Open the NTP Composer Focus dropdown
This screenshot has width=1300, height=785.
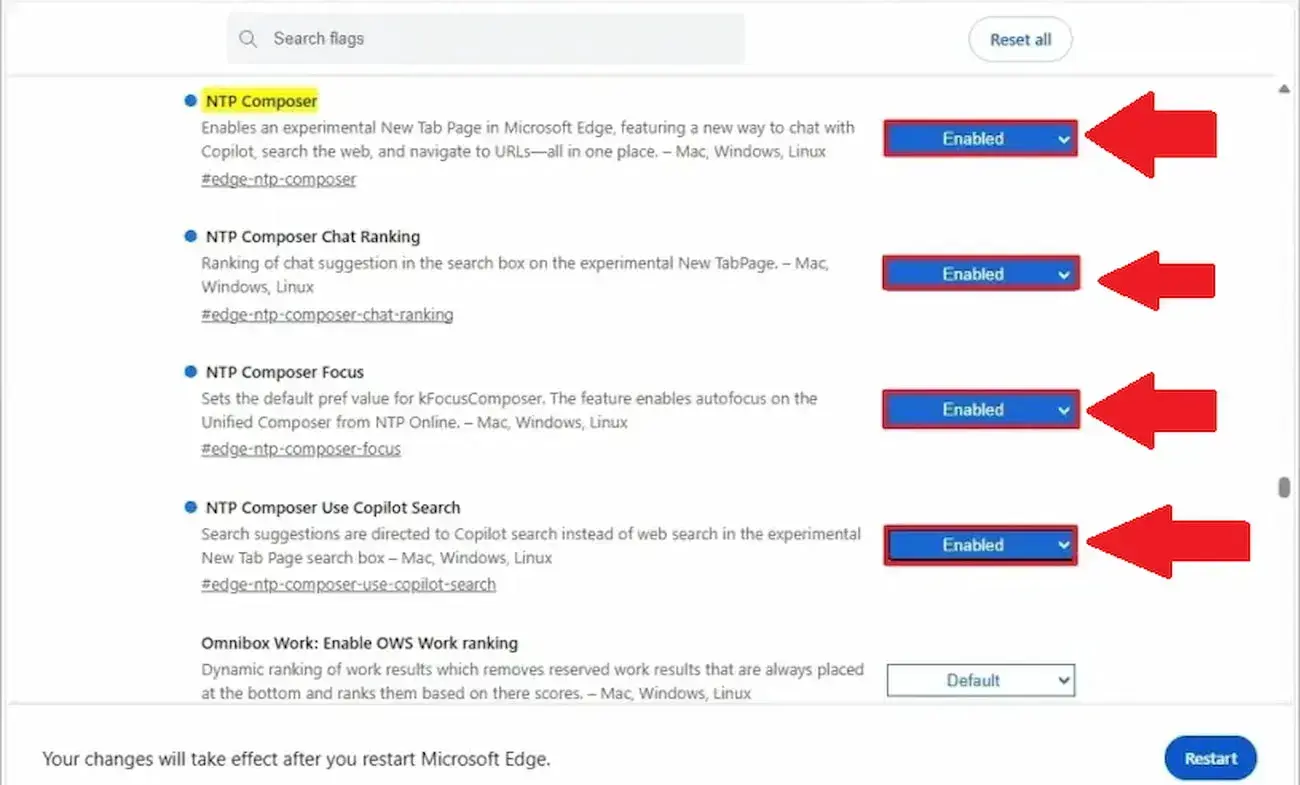[x=979, y=409]
